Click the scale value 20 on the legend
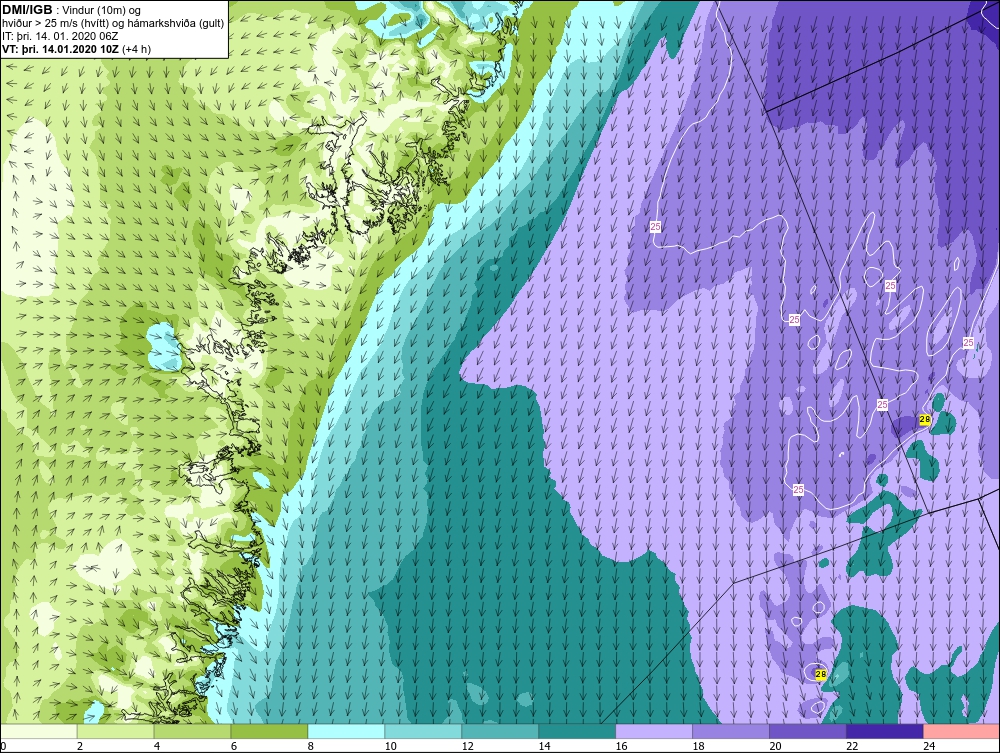This screenshot has height=753, width=1000. (775, 746)
